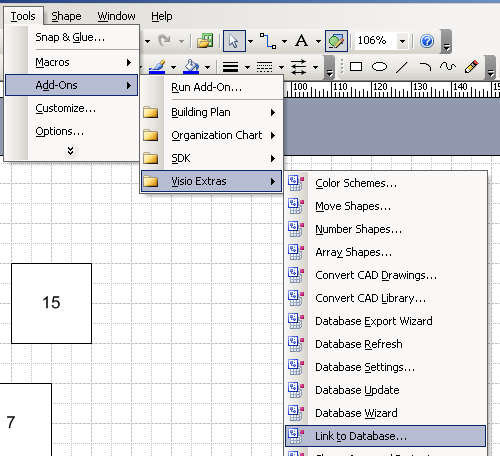Expand the Line ends dropdown arrow
The image size is (500, 456).
pos(315,67)
